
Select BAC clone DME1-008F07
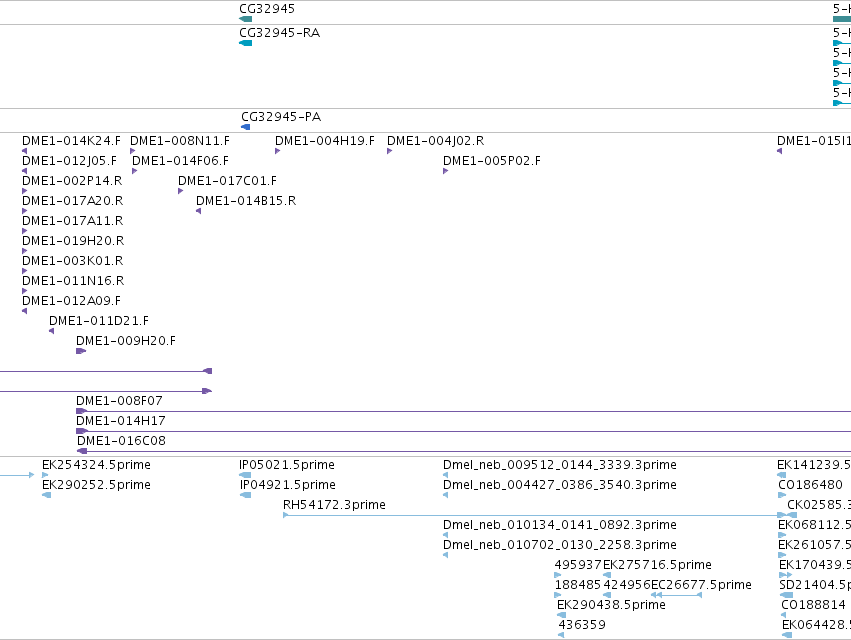pos(119,401)
